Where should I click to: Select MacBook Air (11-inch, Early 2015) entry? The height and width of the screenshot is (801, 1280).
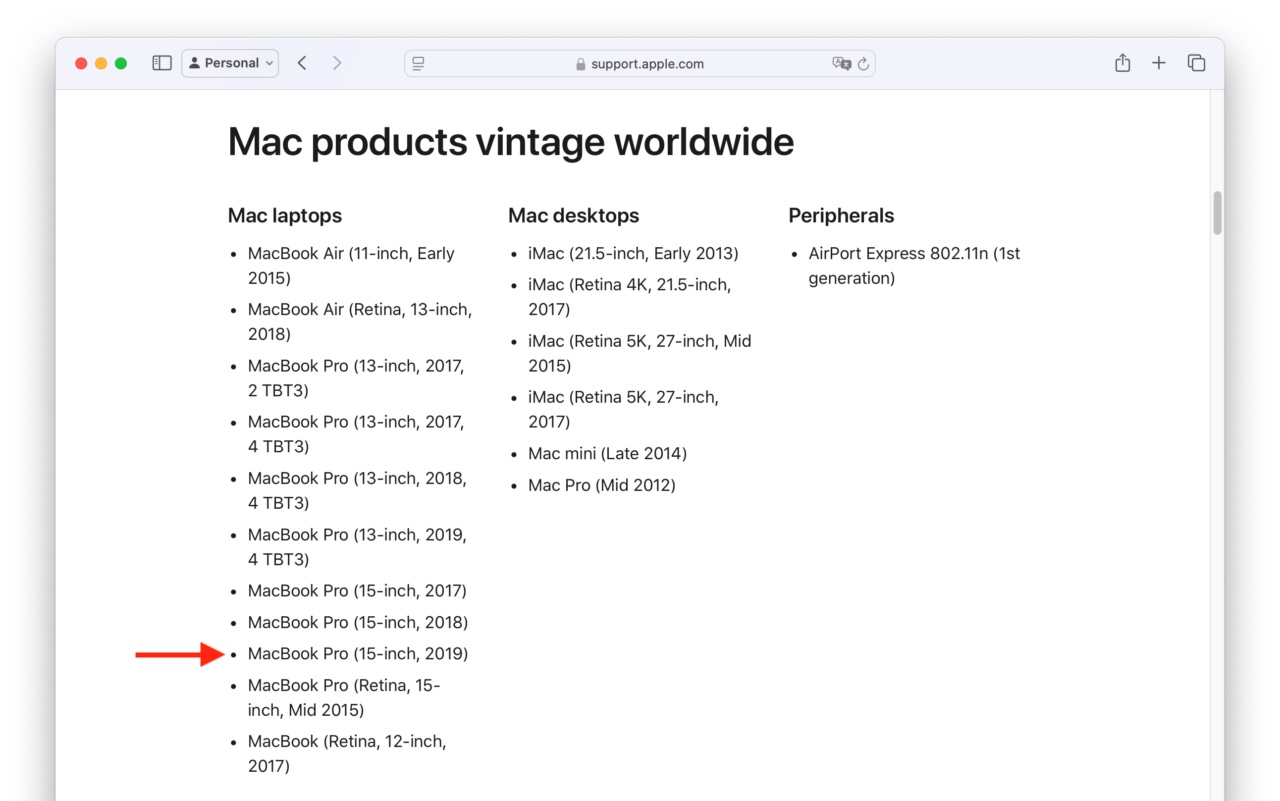point(351,266)
